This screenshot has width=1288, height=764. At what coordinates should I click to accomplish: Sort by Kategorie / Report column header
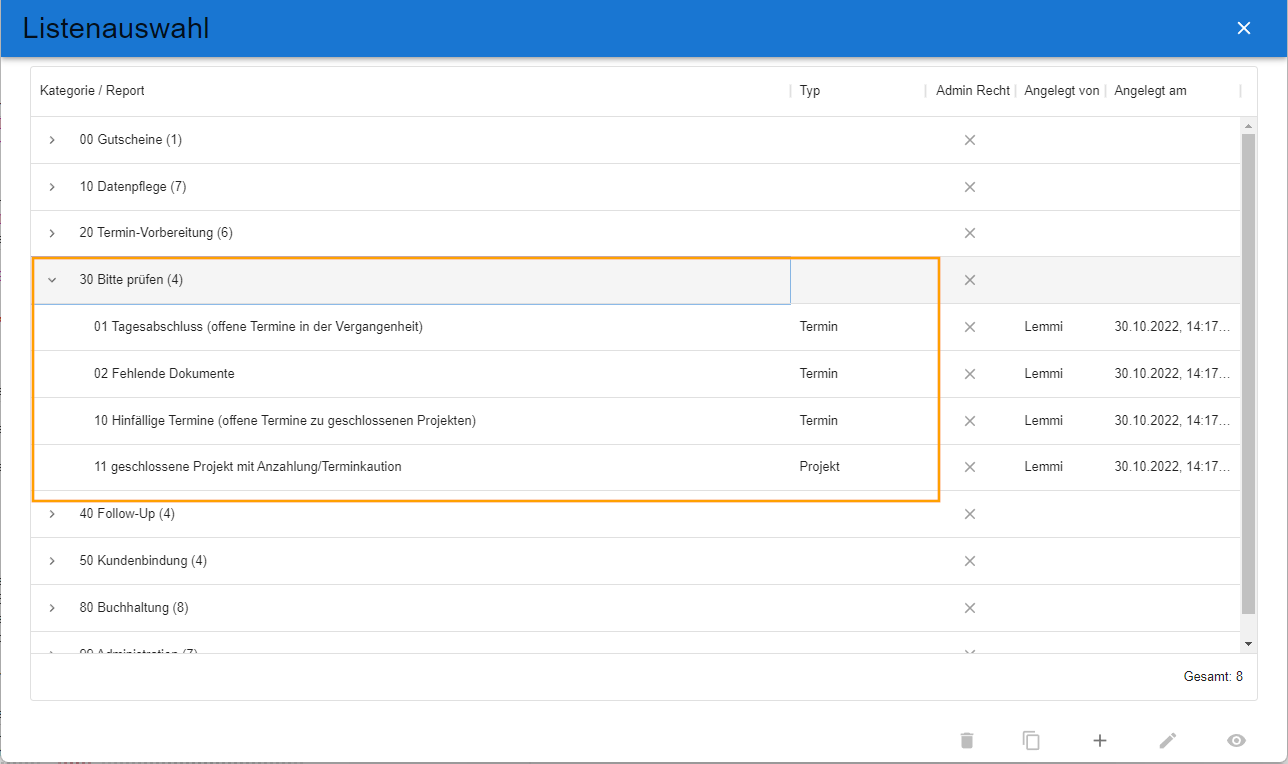click(x=92, y=91)
